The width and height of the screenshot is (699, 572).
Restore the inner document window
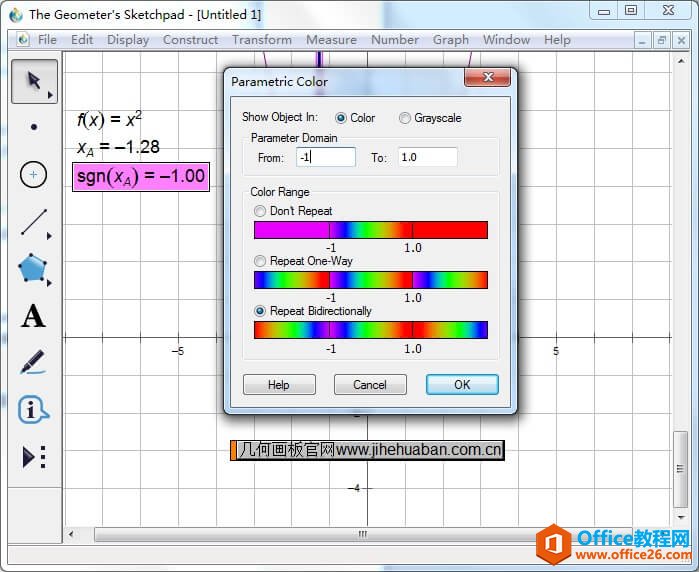click(662, 41)
